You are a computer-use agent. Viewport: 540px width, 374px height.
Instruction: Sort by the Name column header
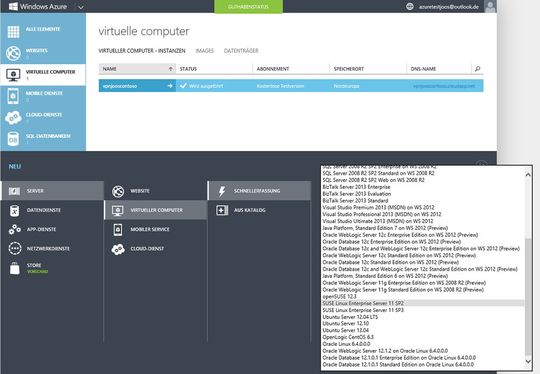point(137,69)
